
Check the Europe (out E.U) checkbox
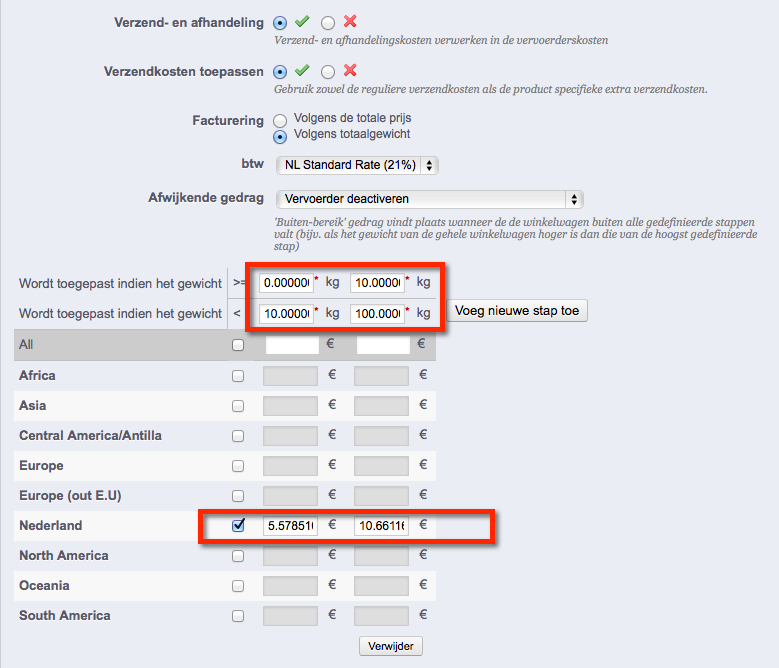tap(238, 496)
